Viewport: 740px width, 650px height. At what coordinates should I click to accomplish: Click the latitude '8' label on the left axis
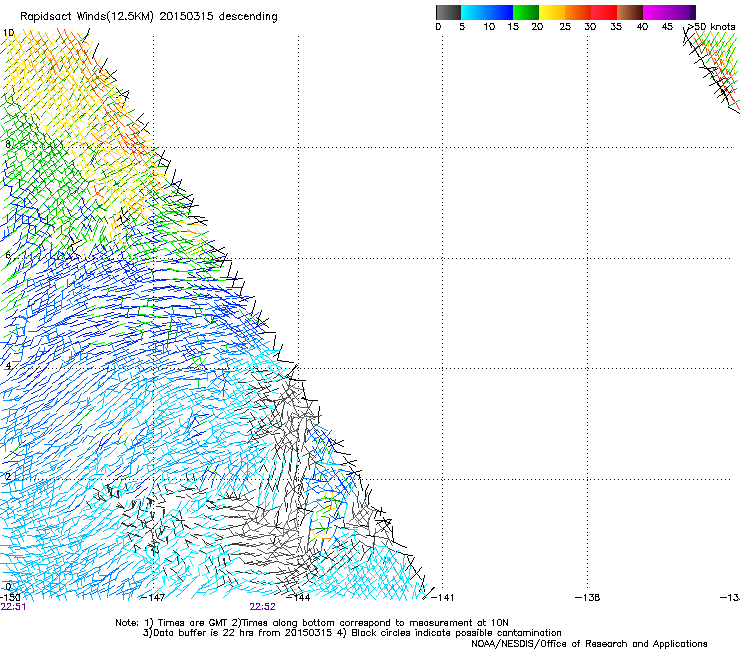click(8, 144)
